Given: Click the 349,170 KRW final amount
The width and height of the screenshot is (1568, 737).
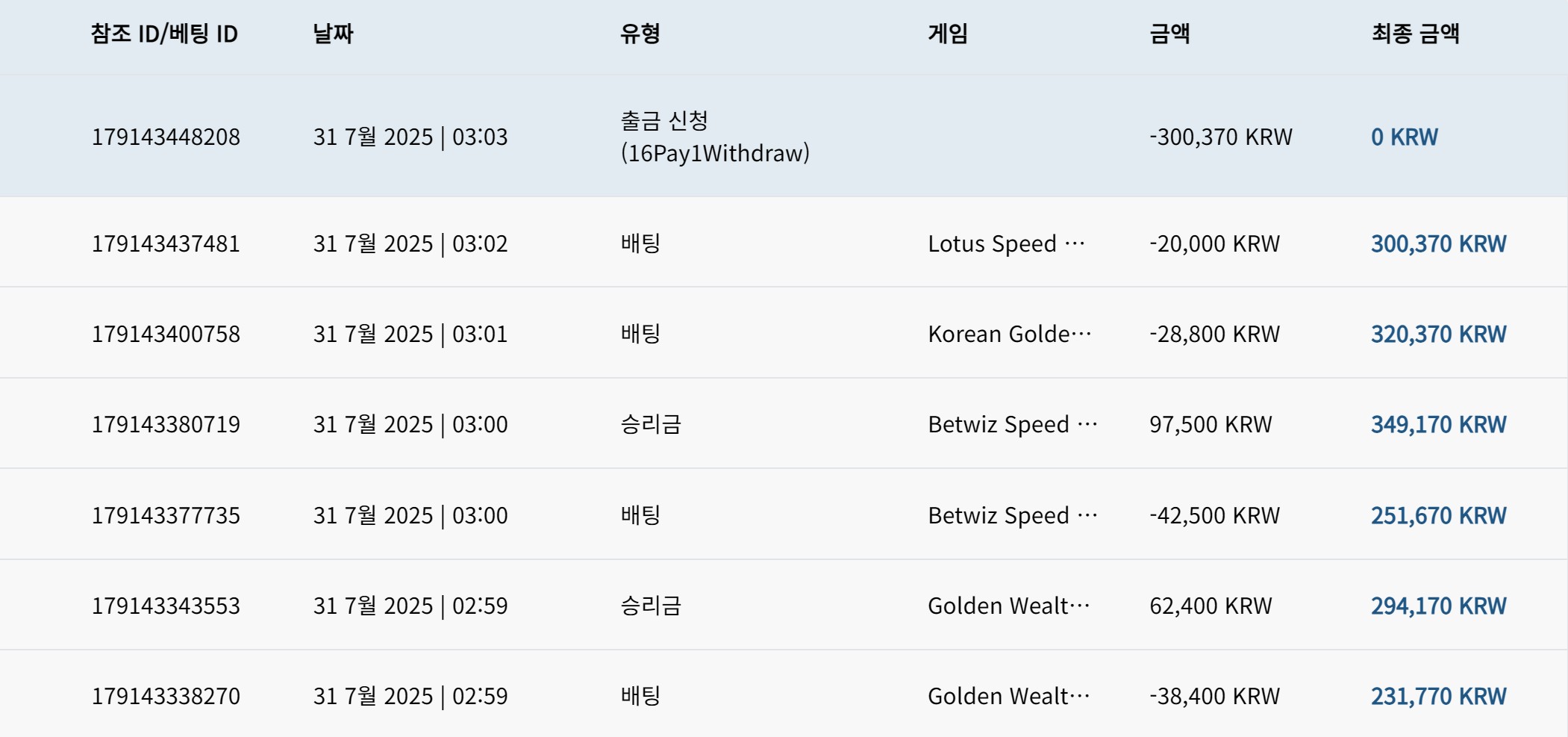Looking at the screenshot, I should 1438,424.
